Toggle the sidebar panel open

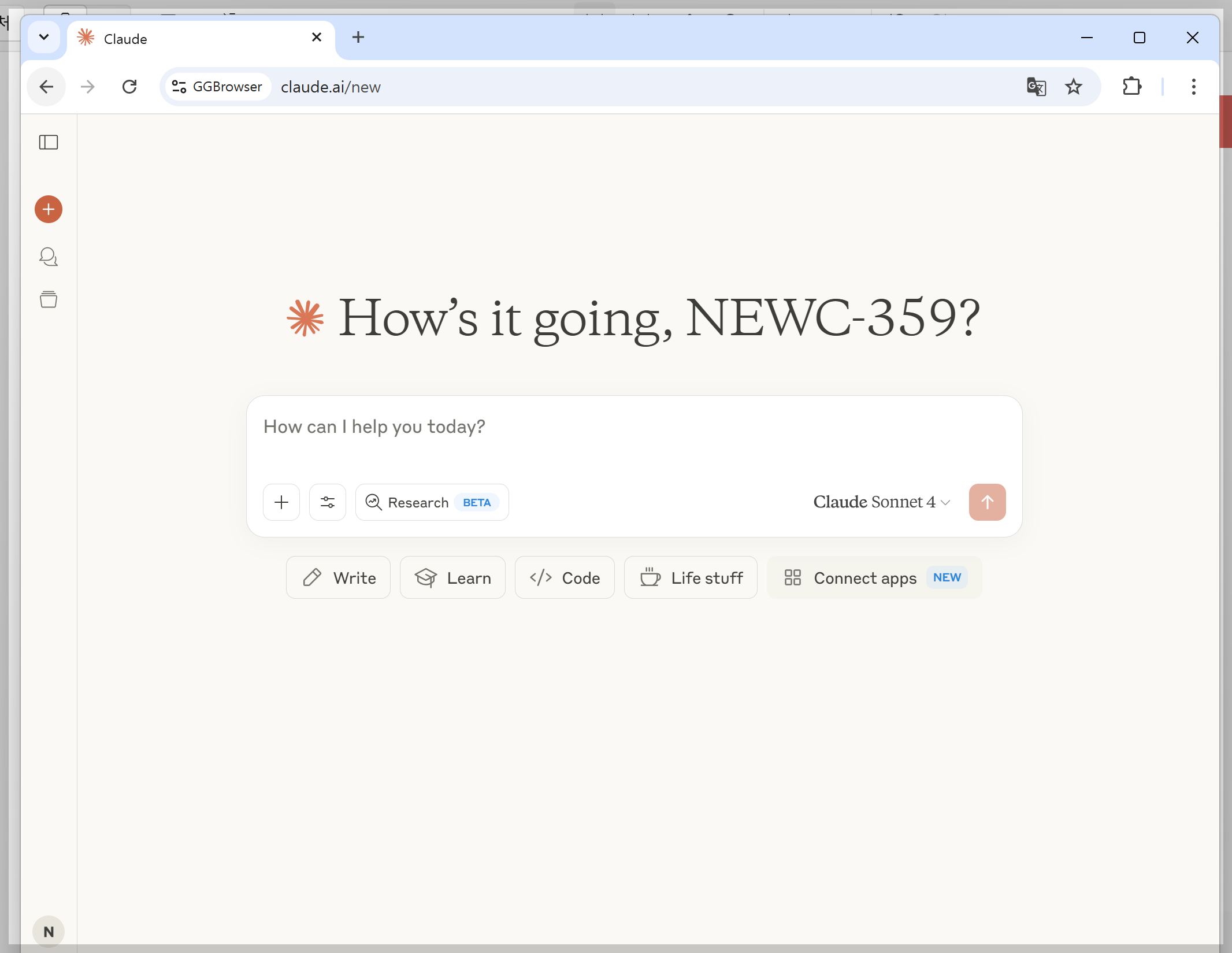(x=49, y=142)
